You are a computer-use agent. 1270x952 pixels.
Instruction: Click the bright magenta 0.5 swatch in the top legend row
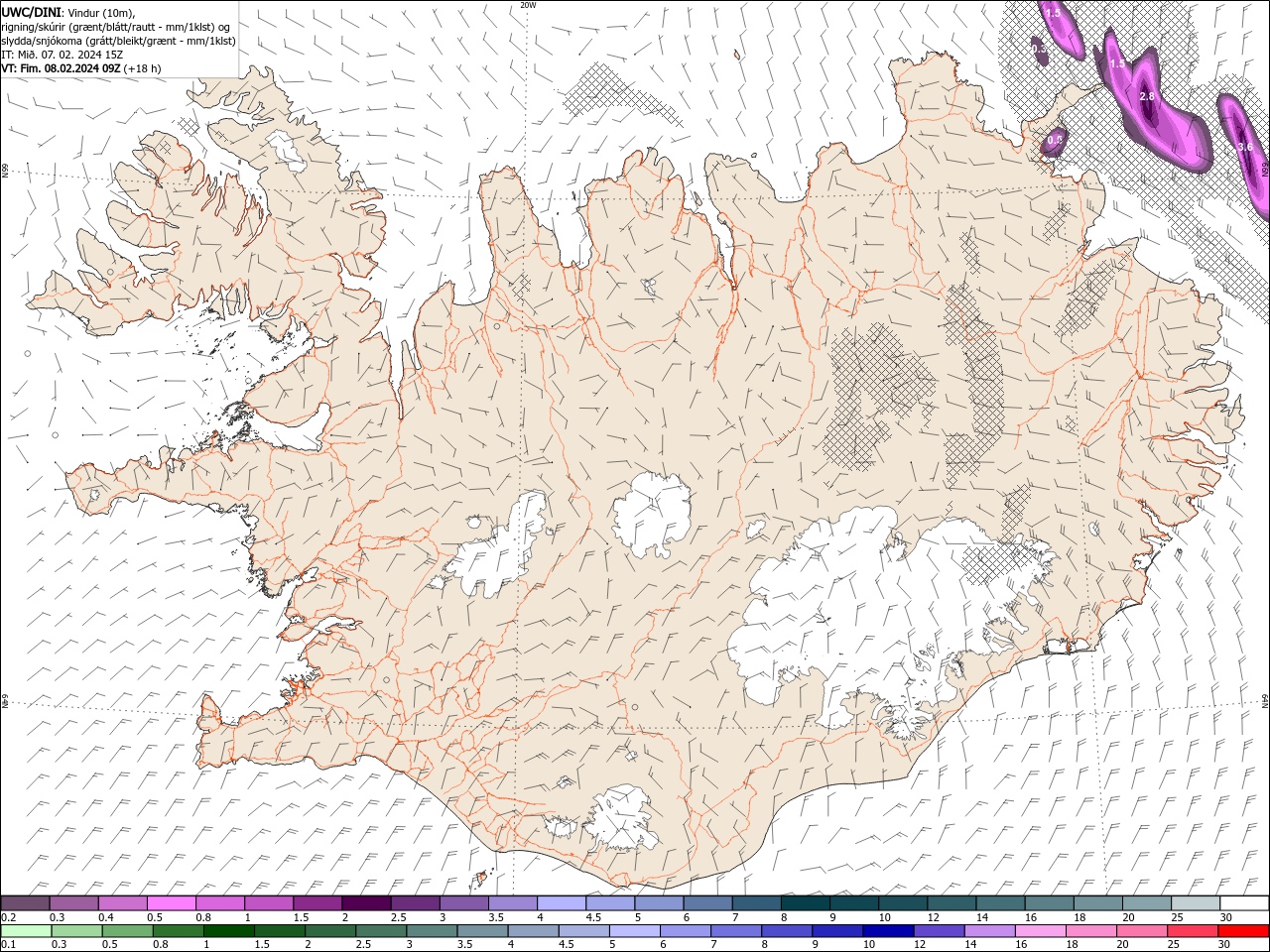(x=171, y=903)
